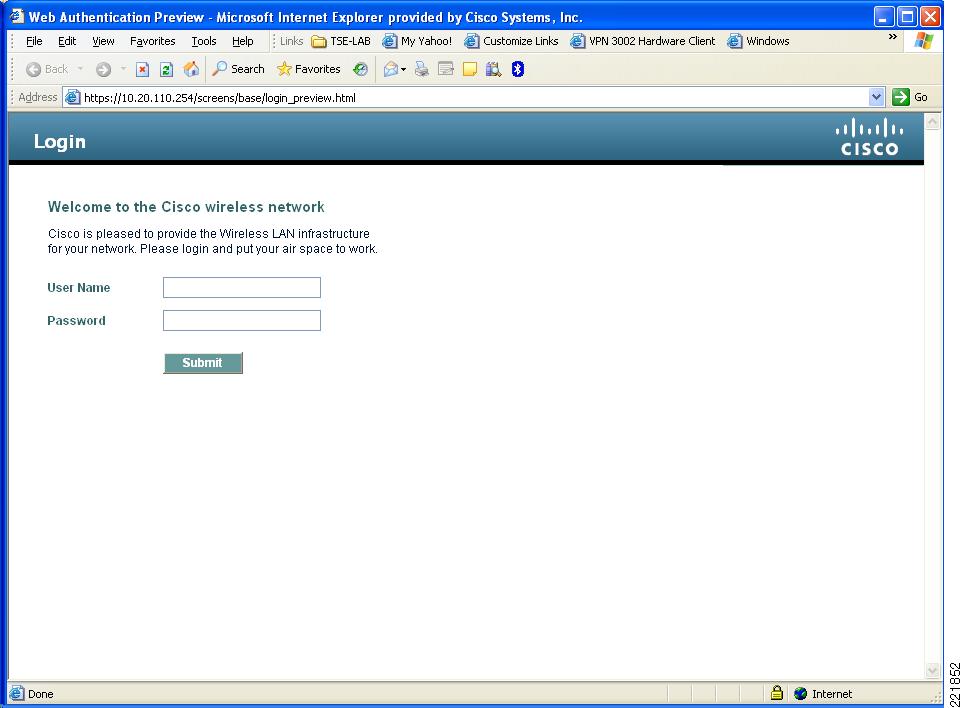961x708 pixels.
Task: Click the scrollbar up arrow
Action: point(932,122)
